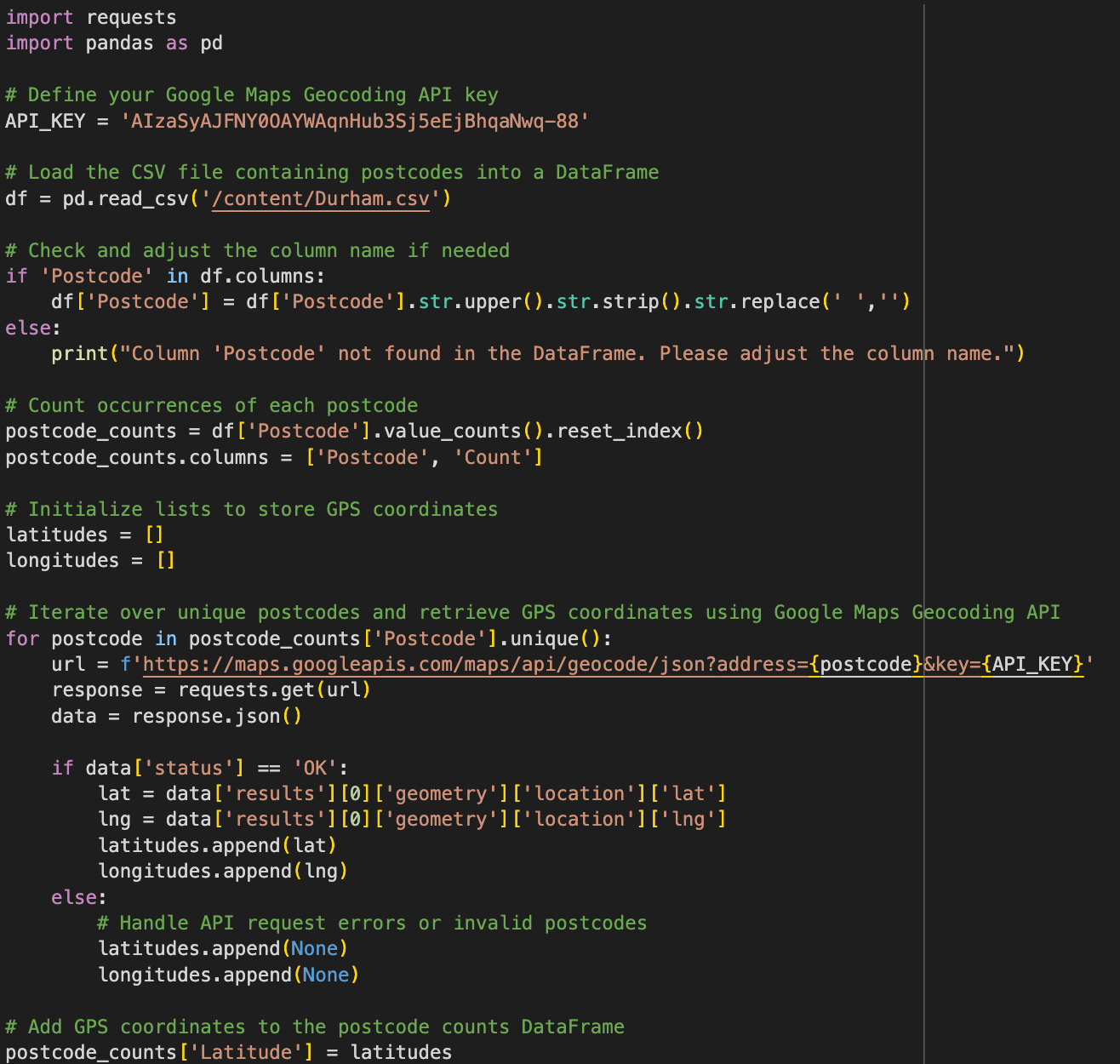Click the latitudes.append(lat) statement
The width and height of the screenshot is (1120, 1064).
click(x=217, y=845)
